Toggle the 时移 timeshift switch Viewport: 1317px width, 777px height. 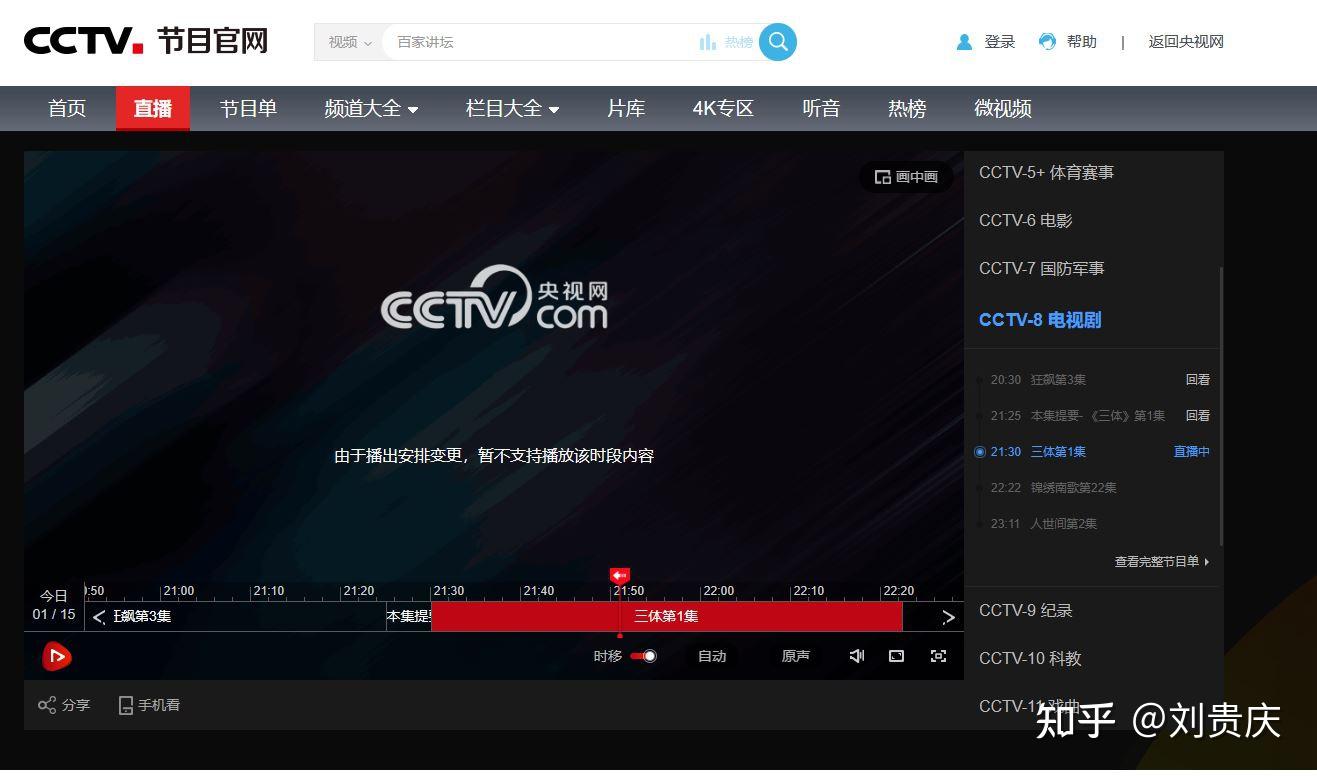pyautogui.click(x=641, y=656)
